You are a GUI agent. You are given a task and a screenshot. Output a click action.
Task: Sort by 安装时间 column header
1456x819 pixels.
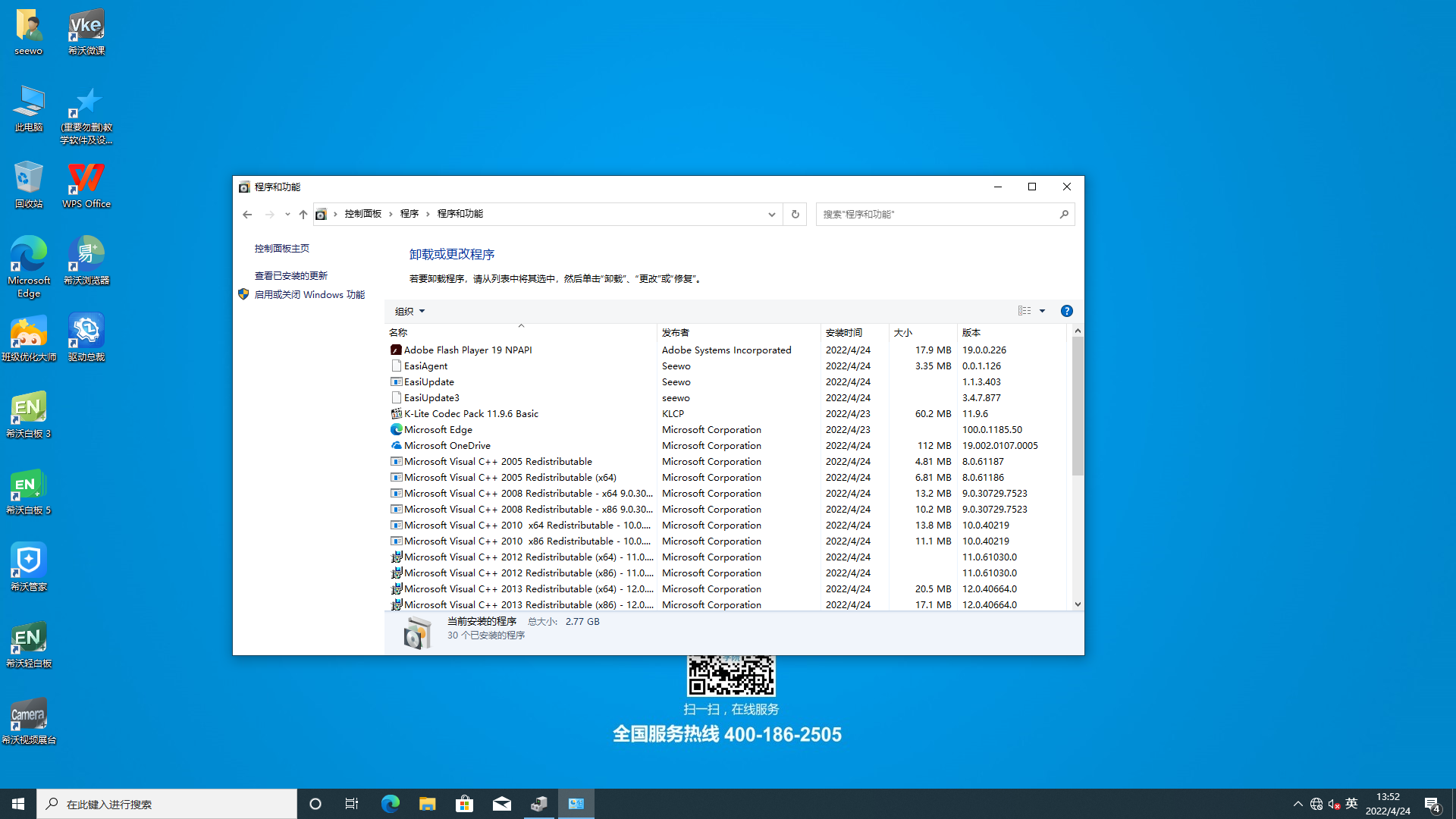click(x=855, y=332)
